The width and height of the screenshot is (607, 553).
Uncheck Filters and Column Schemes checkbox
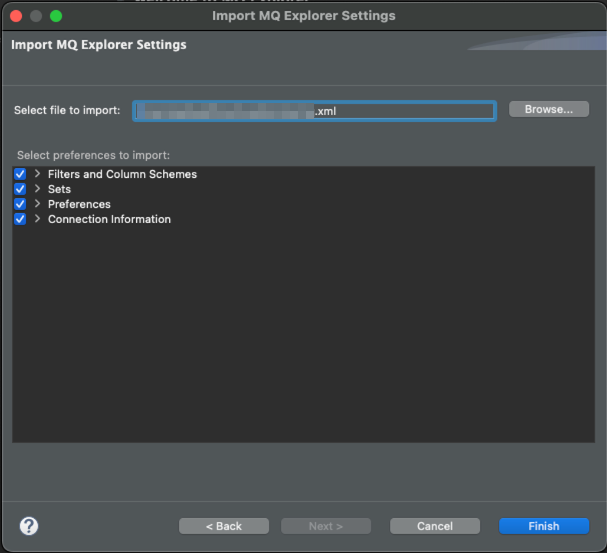20,174
